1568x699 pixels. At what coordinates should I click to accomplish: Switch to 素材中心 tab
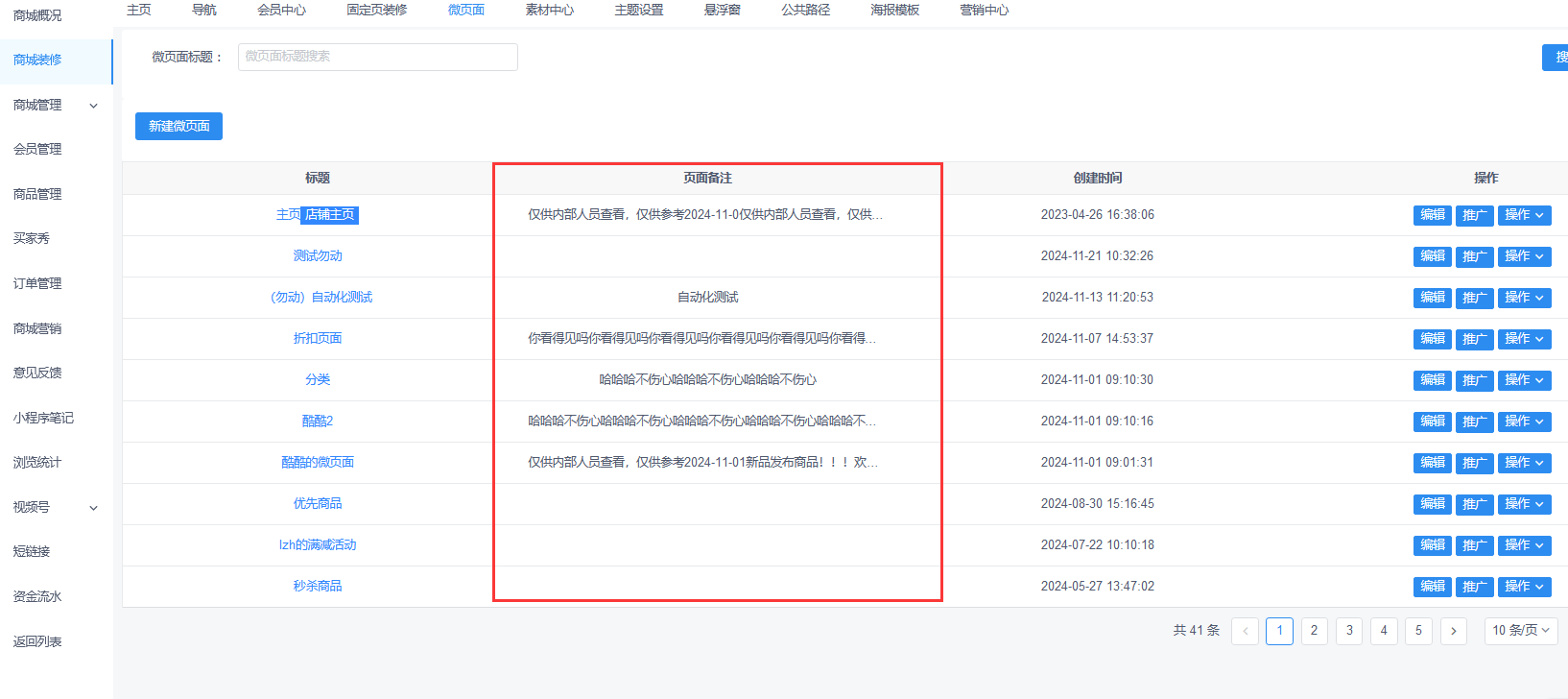549,10
